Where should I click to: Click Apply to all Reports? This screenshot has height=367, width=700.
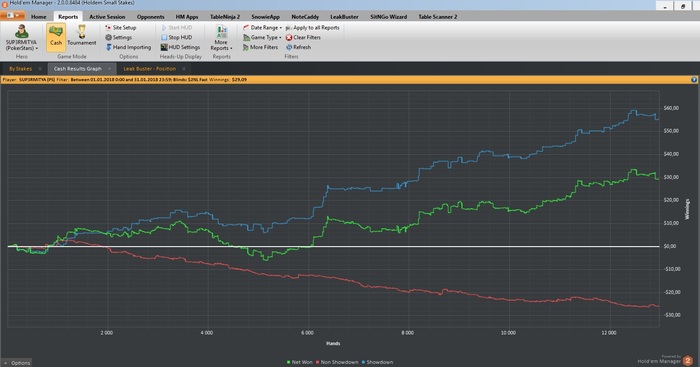click(312, 28)
